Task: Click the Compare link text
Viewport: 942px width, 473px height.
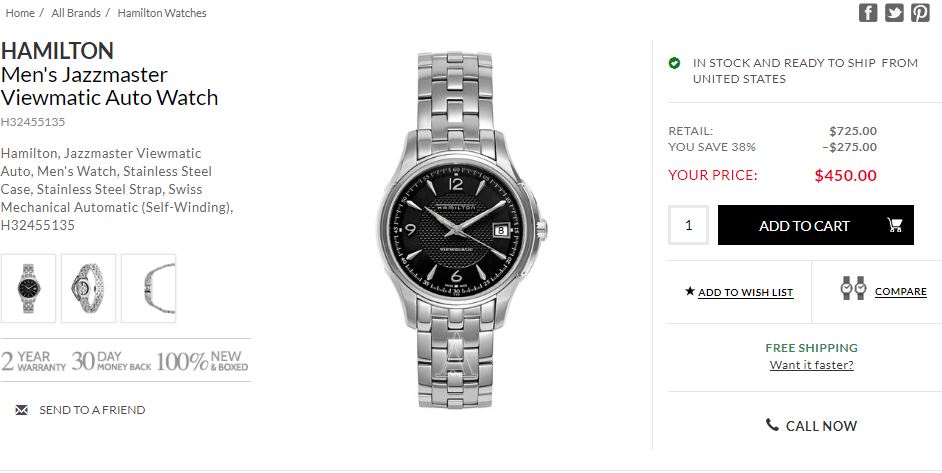Action: [900, 292]
